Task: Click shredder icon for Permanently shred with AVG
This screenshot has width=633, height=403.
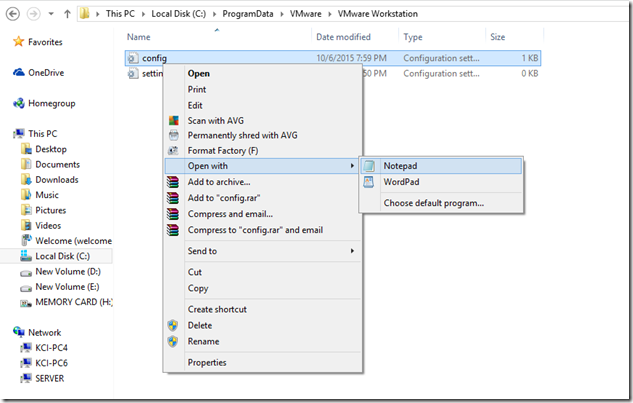Action: click(x=173, y=135)
